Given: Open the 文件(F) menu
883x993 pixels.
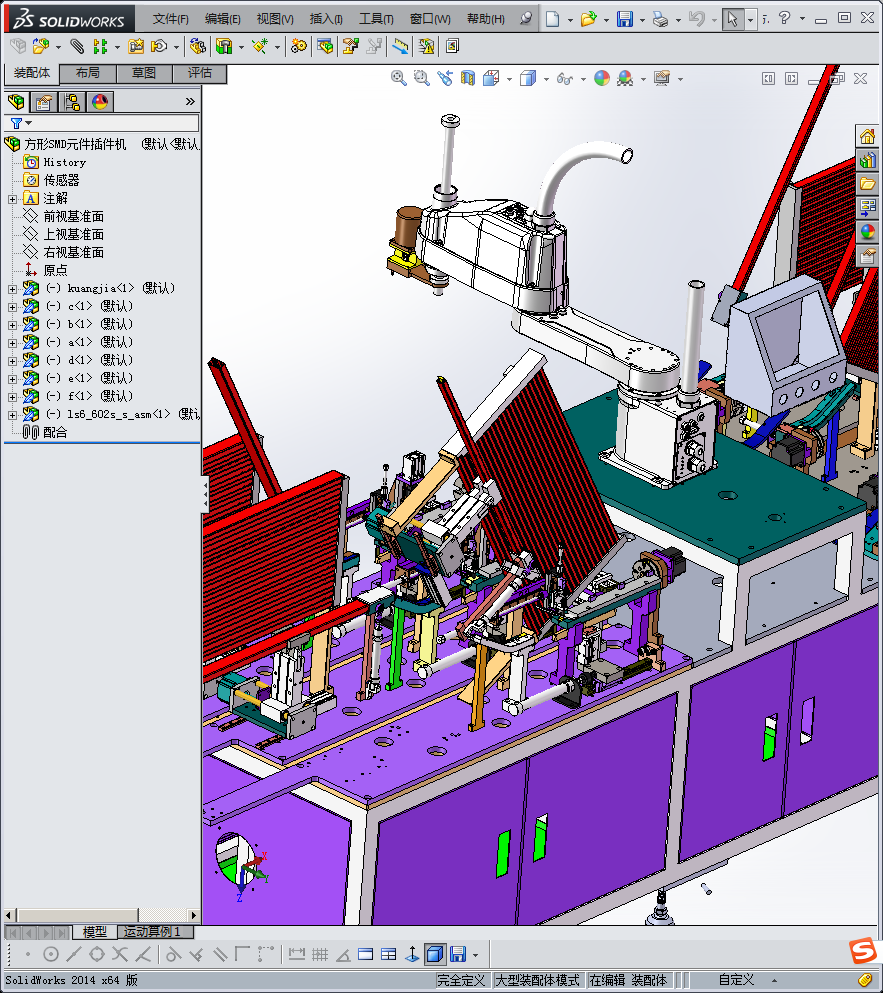Looking at the screenshot, I should coord(170,19).
